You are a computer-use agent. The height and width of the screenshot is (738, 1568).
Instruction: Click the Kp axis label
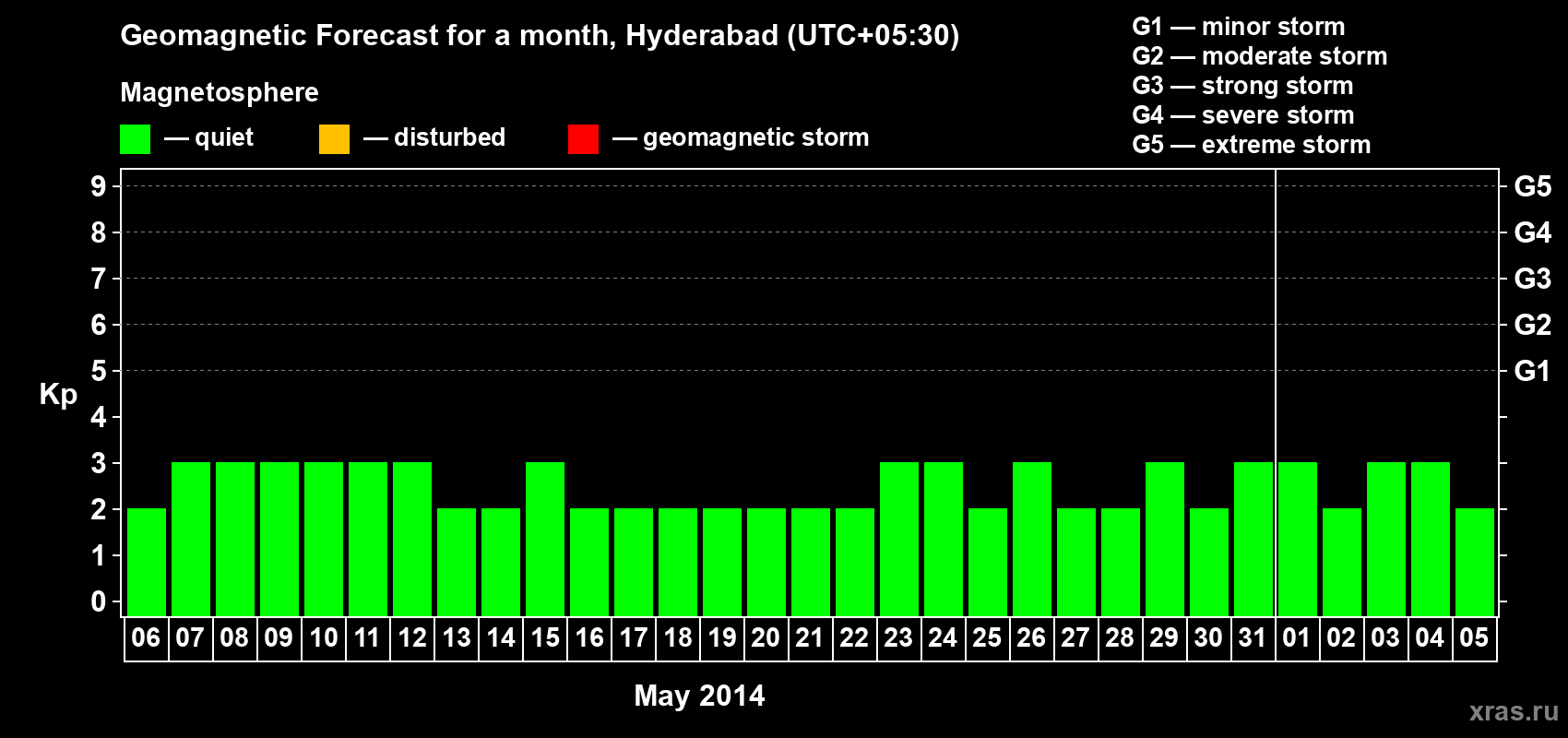click(58, 395)
